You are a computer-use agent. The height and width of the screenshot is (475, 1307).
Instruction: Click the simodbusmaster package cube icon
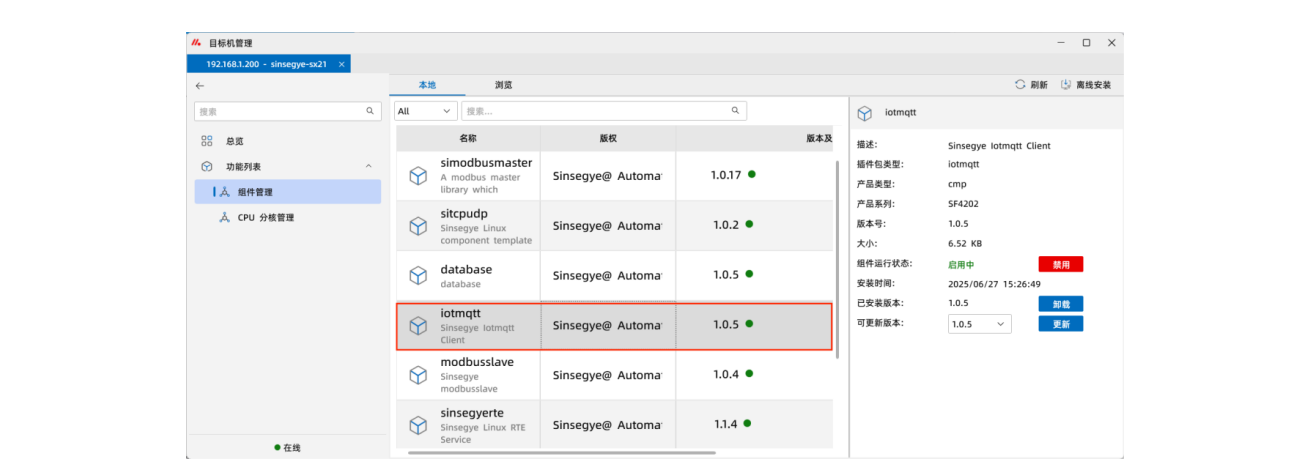[x=418, y=176]
